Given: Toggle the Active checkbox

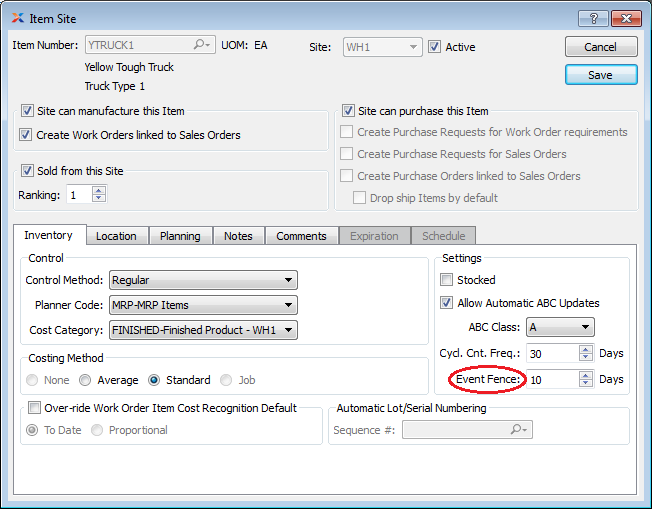Looking at the screenshot, I should (434, 47).
